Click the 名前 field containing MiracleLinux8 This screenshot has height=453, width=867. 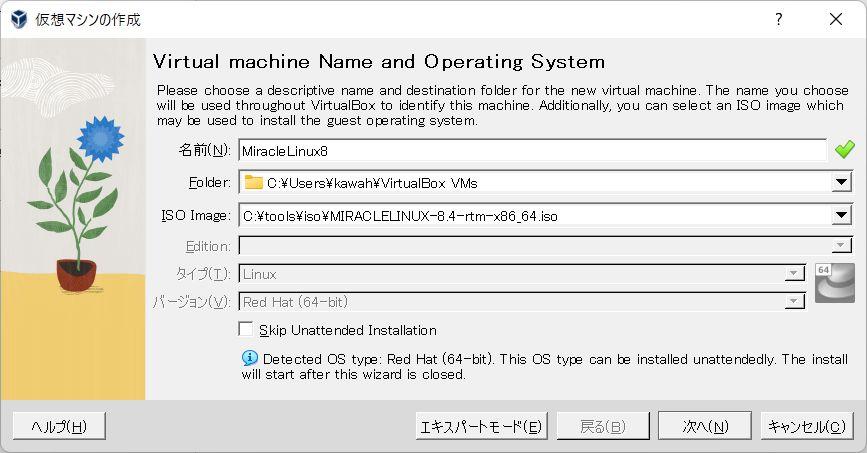point(532,150)
